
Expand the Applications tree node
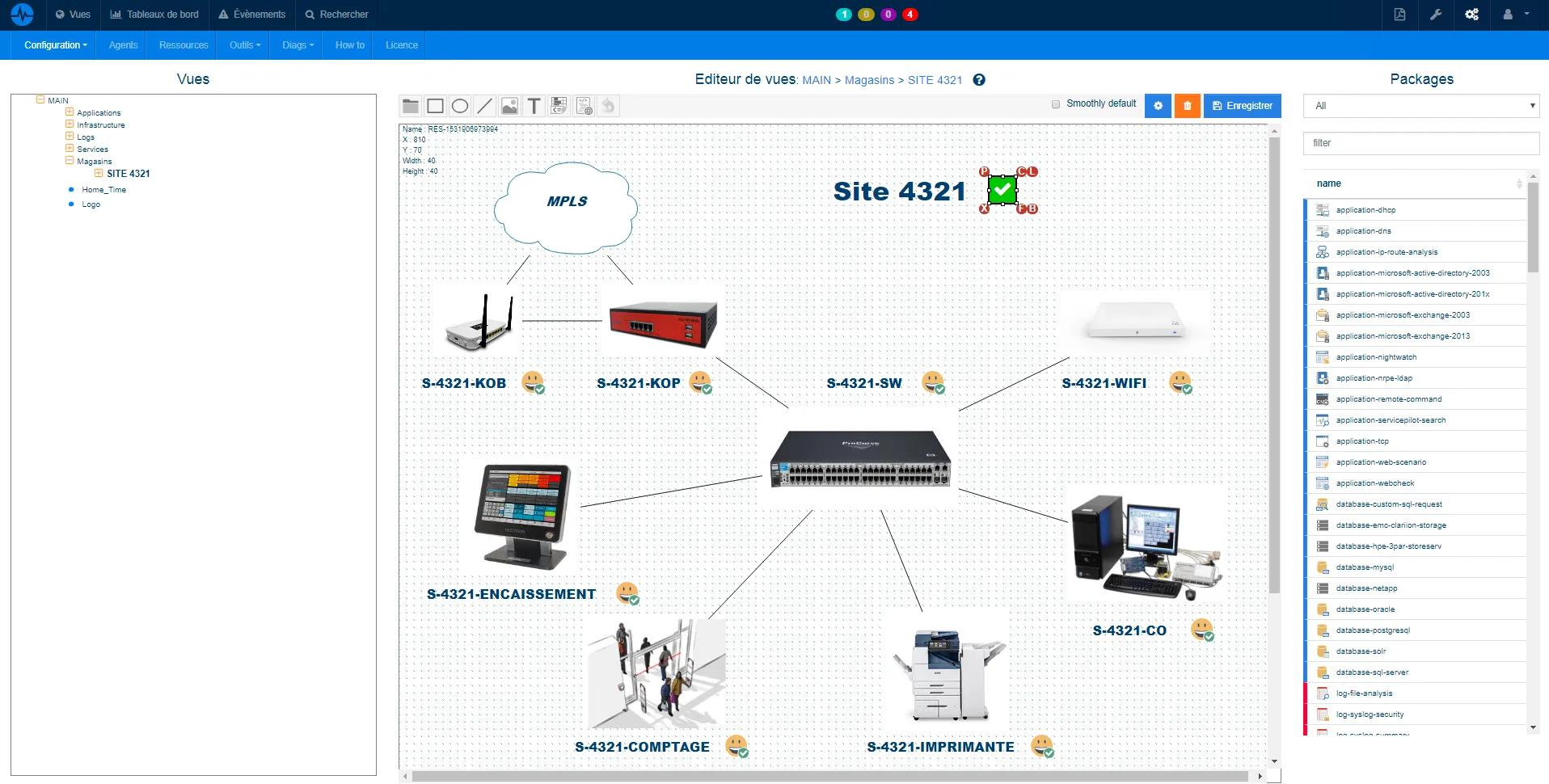point(70,112)
